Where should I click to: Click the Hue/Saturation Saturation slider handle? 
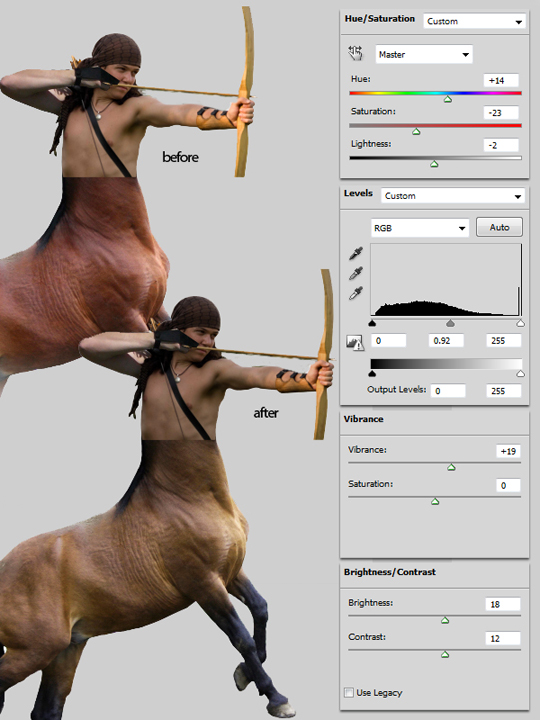click(x=416, y=132)
